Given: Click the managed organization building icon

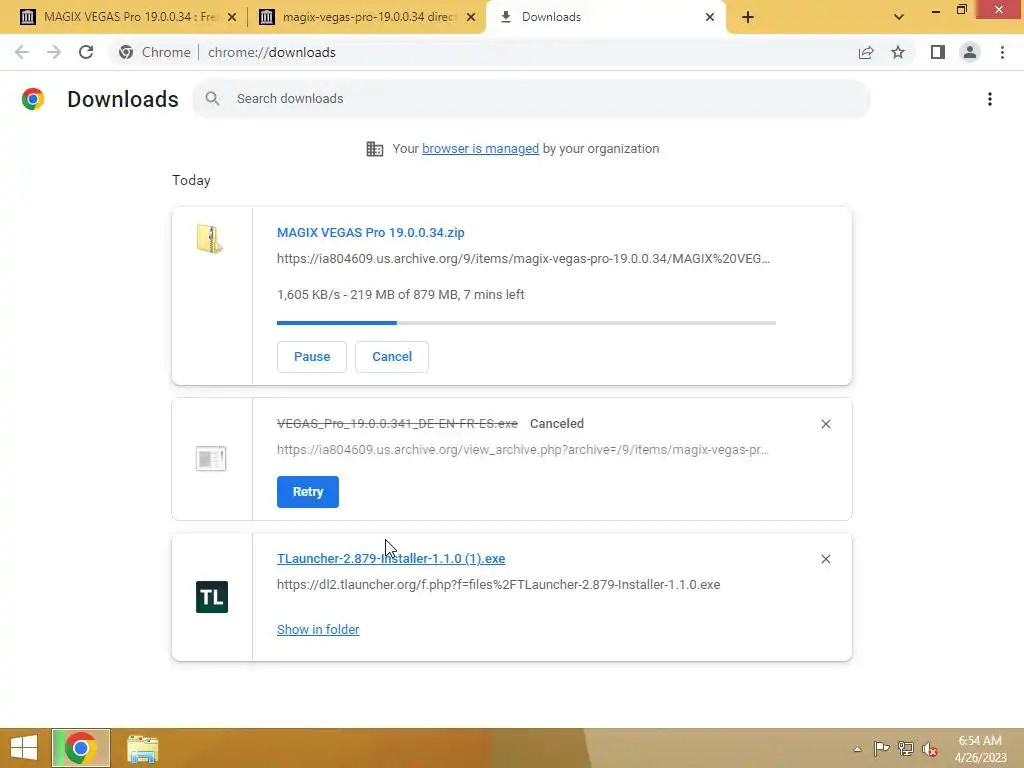Looking at the screenshot, I should click(x=375, y=149).
